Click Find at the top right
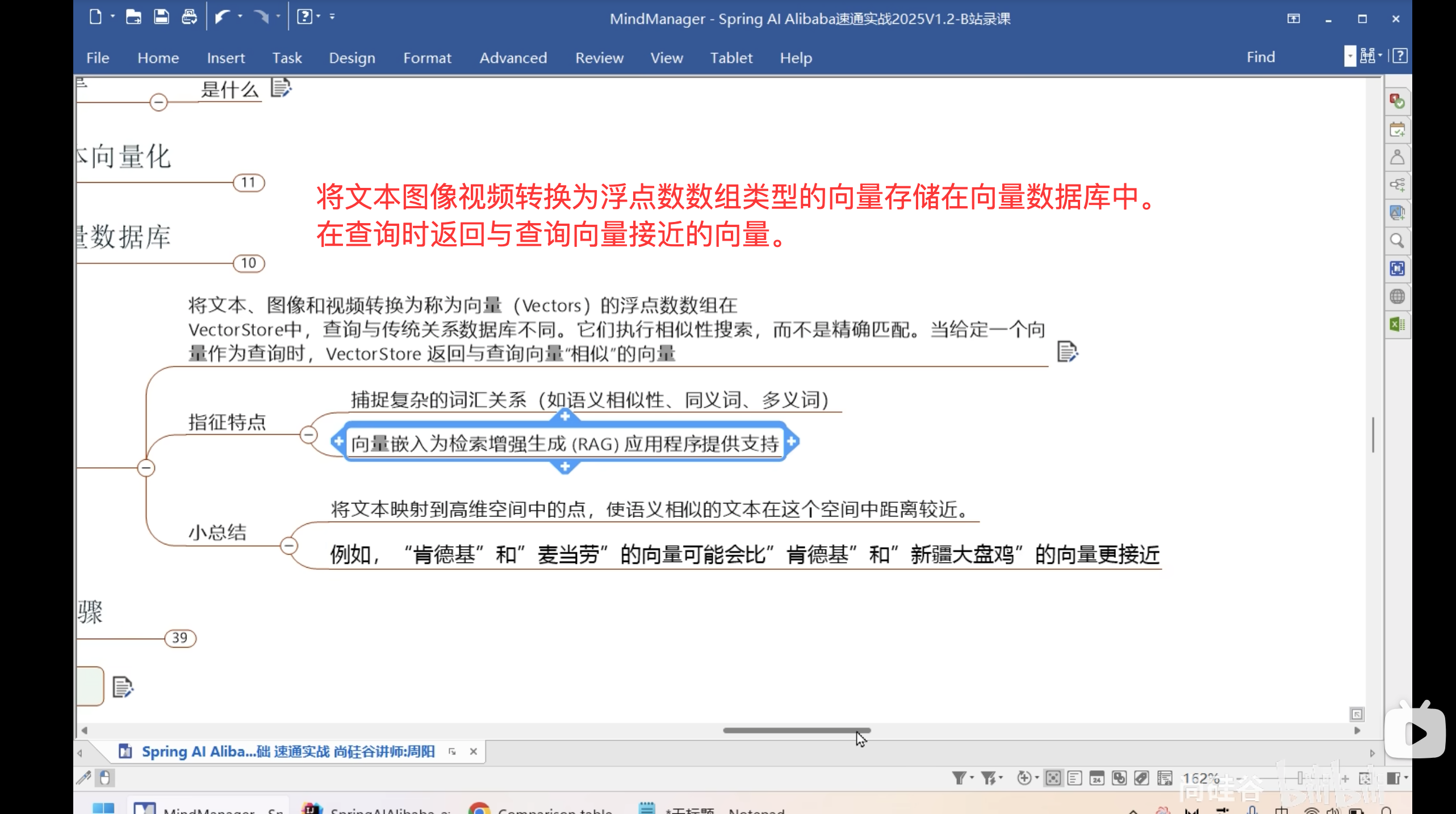The height and width of the screenshot is (814, 1456). (x=1261, y=56)
